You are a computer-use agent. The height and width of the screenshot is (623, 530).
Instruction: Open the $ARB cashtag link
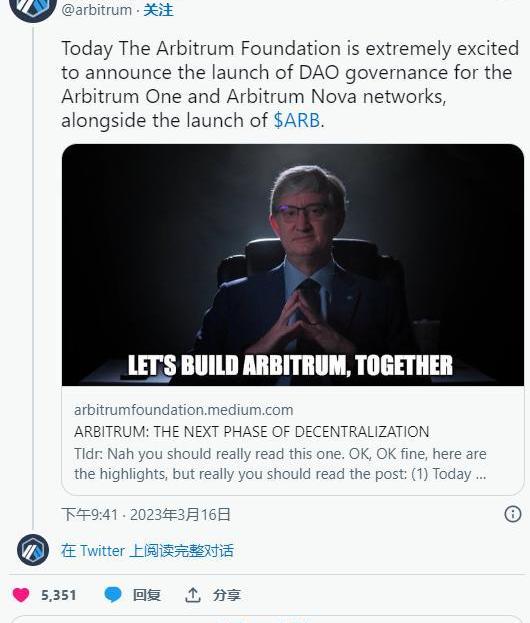[x=297, y=120]
